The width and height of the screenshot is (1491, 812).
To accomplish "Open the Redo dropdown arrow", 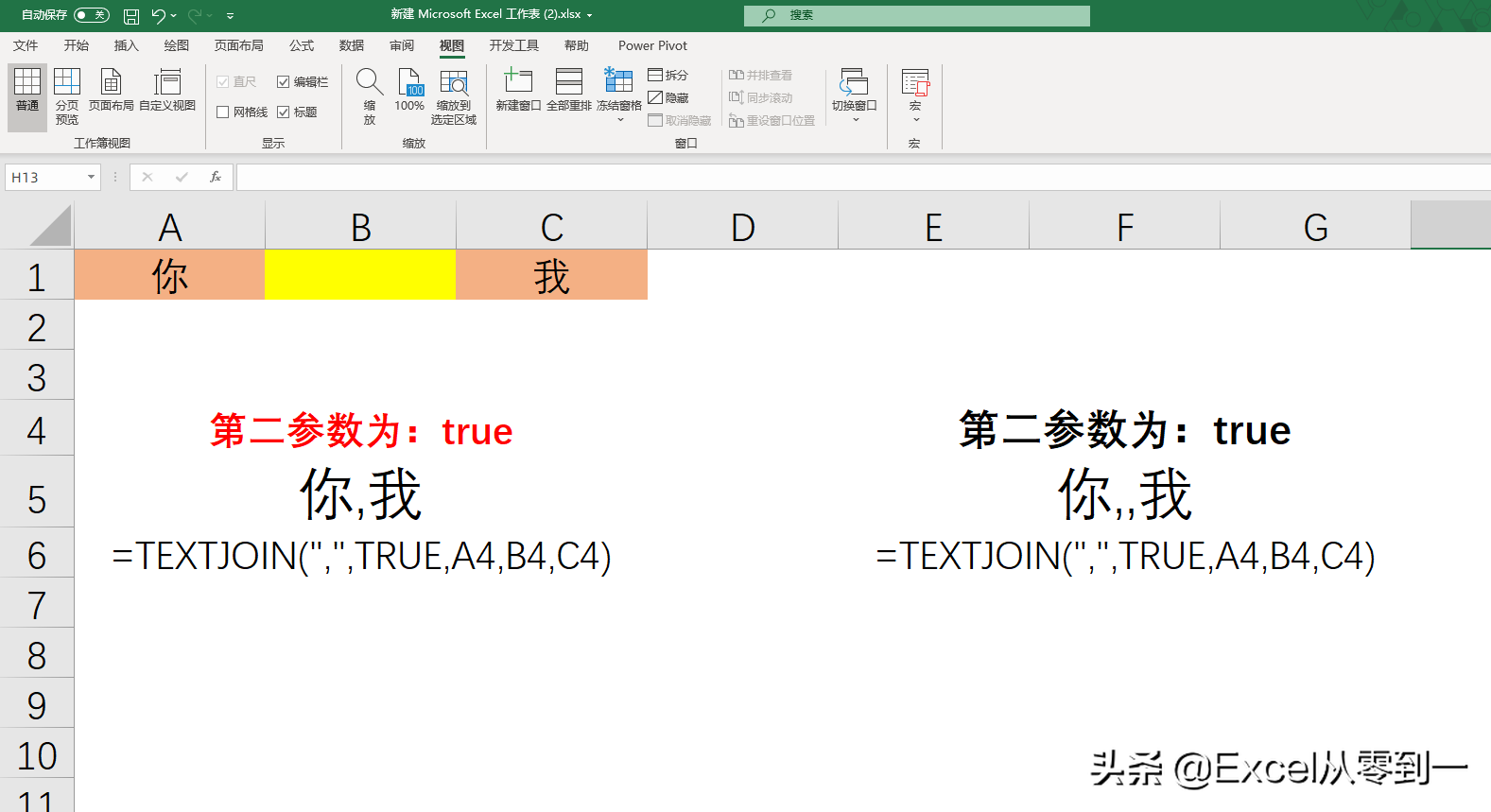I will (210, 15).
